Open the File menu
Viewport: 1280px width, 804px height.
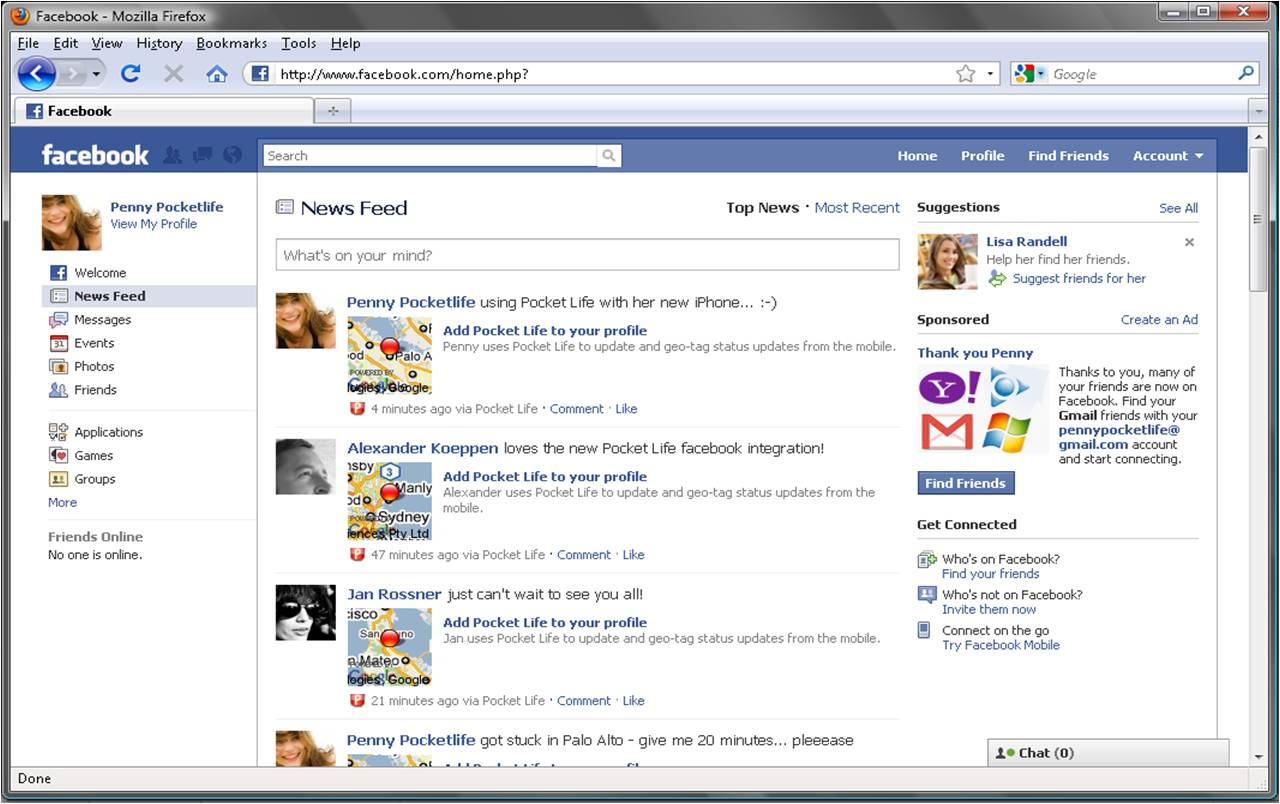tap(28, 43)
